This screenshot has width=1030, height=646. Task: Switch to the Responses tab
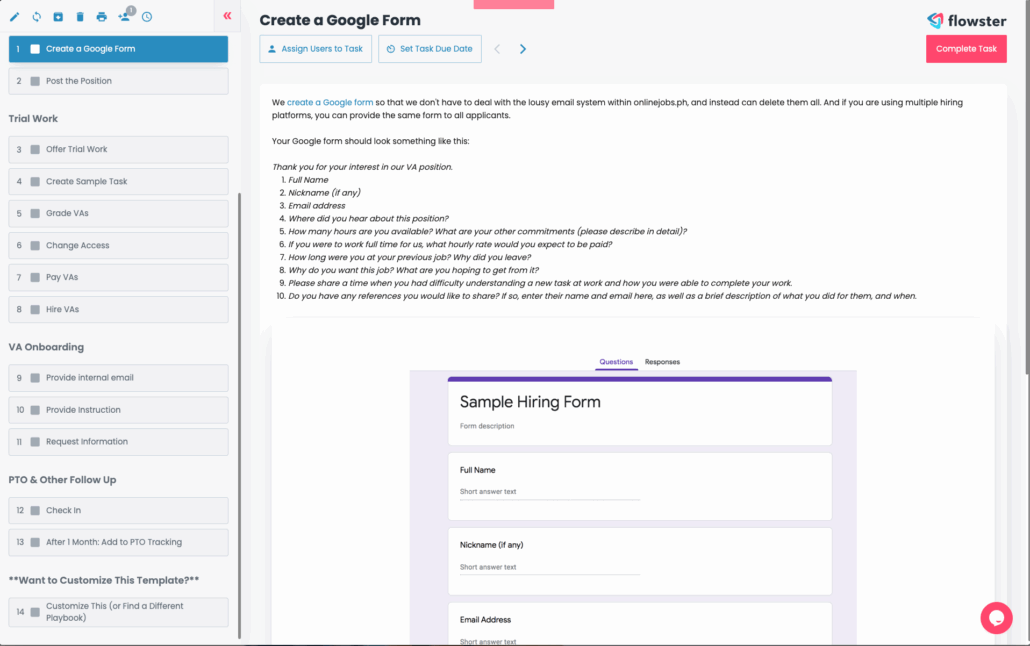[x=662, y=362]
